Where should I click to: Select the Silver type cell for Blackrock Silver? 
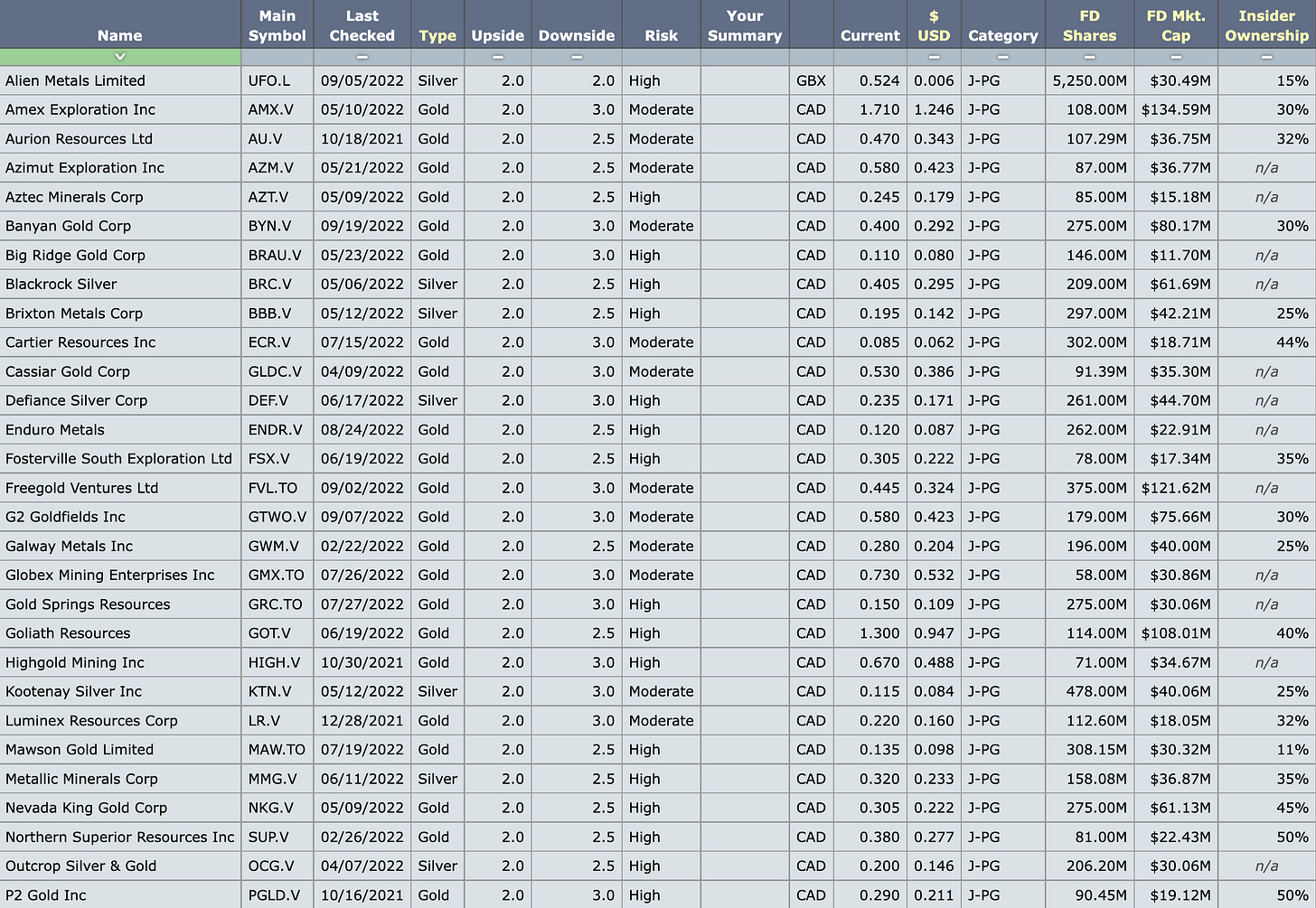pyautogui.click(x=437, y=284)
